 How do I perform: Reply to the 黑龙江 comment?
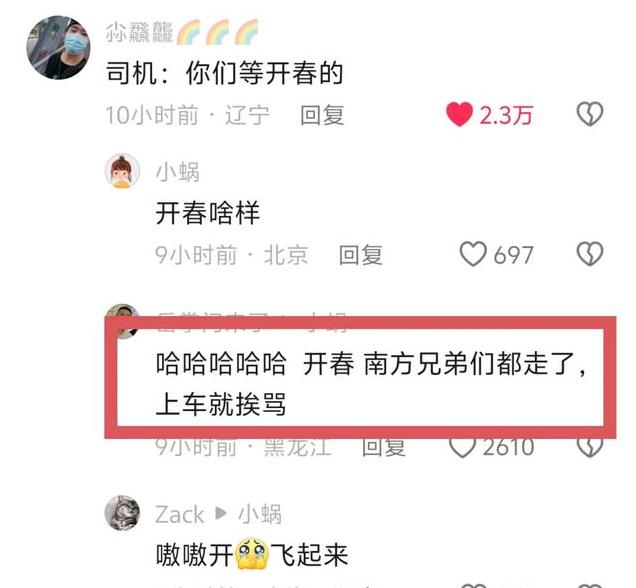pyautogui.click(x=383, y=448)
